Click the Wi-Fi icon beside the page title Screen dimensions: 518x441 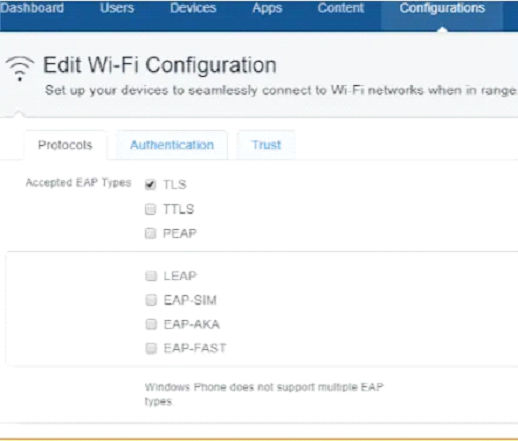20,68
